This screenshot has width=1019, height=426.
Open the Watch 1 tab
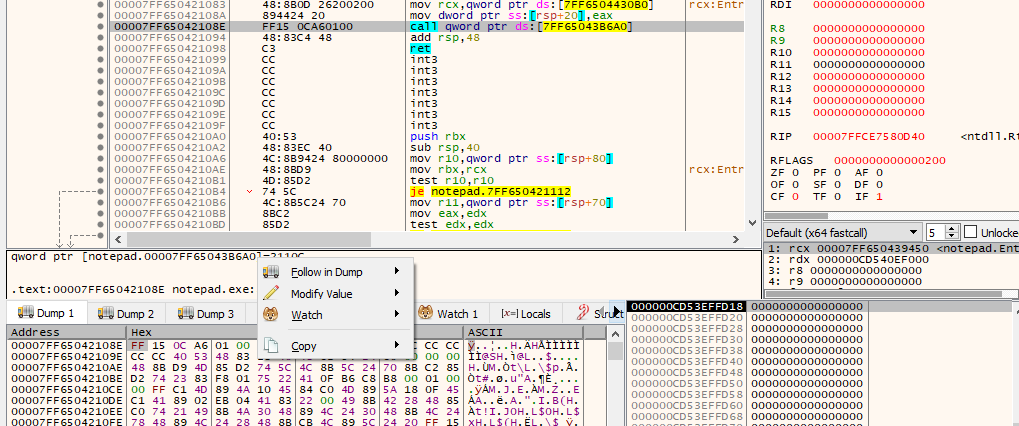[x=448, y=314]
